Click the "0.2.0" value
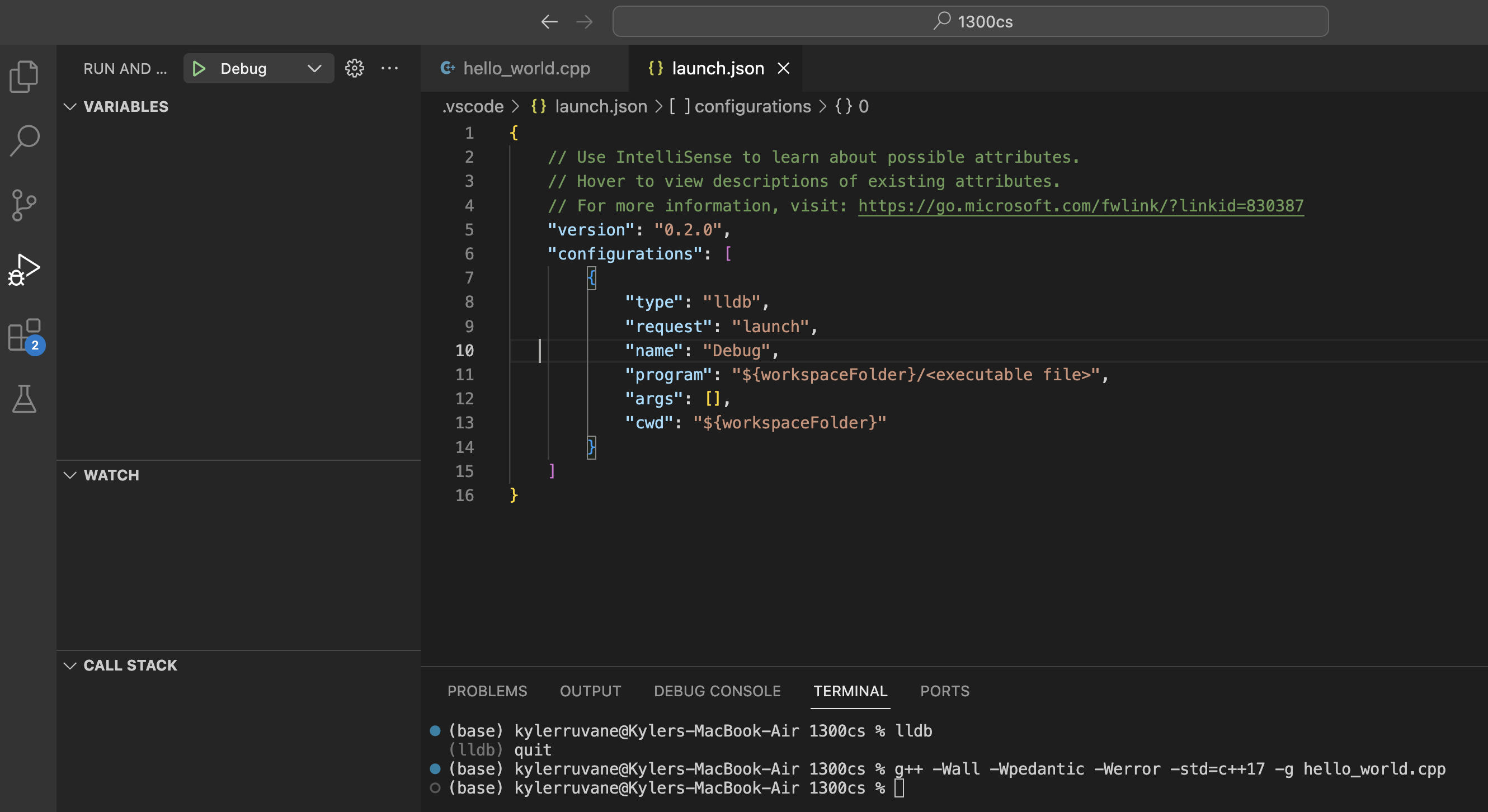The image size is (1488, 812). (x=688, y=230)
